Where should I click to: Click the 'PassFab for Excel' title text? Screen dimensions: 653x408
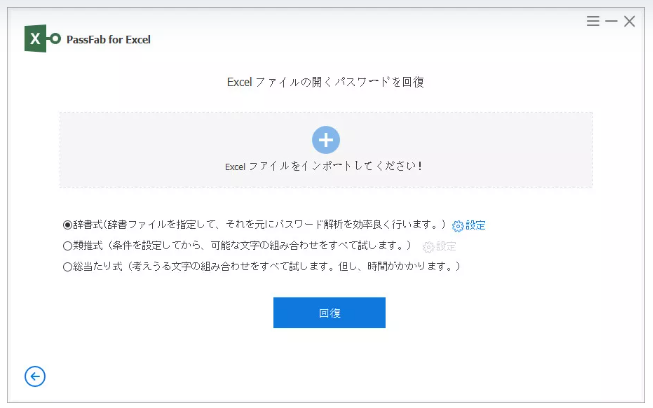(108, 40)
